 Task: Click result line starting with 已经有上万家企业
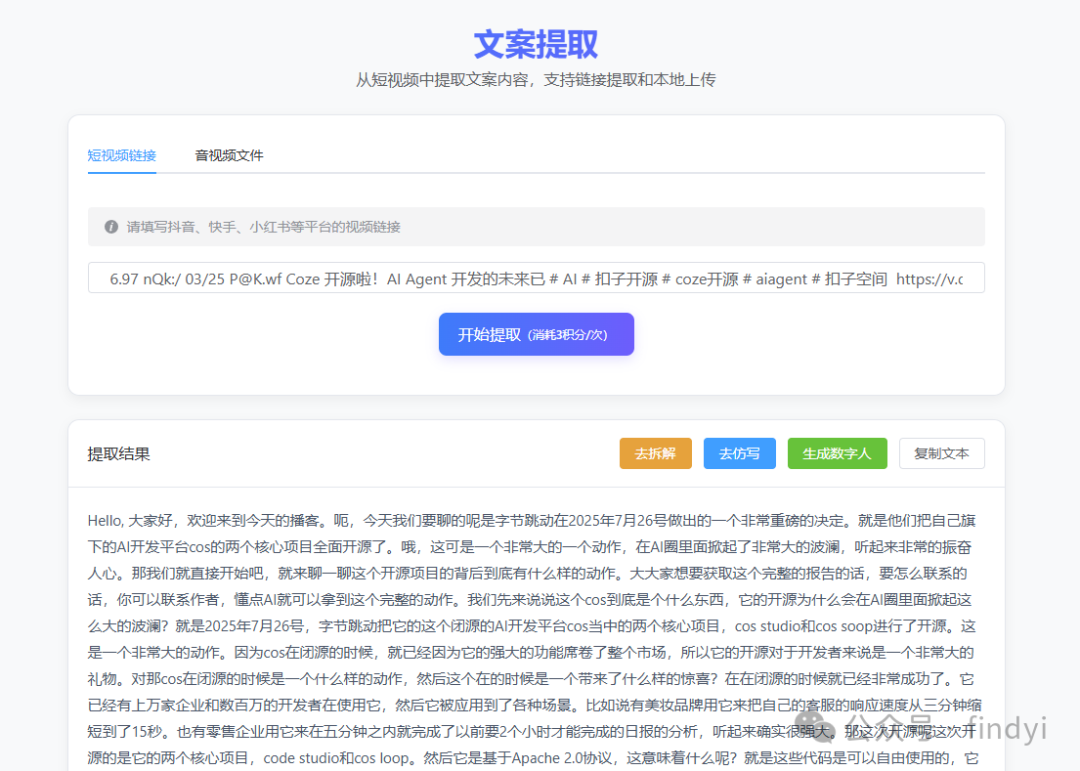point(534,705)
